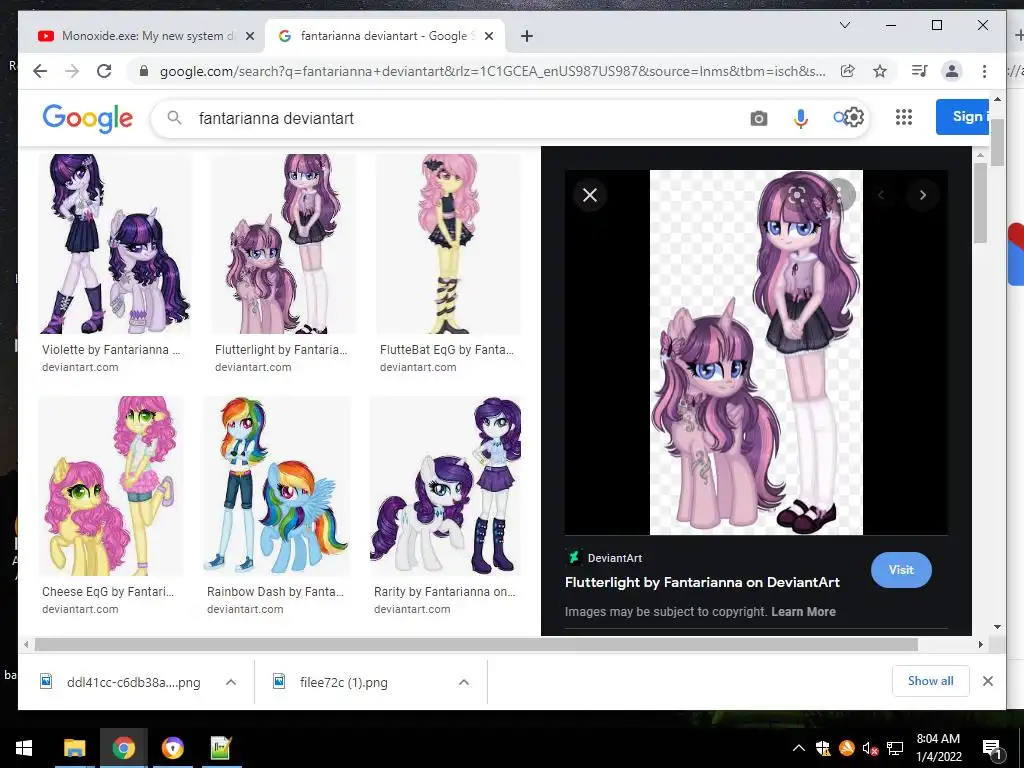Click the DeviantArt source logo

pyautogui.click(x=574, y=557)
